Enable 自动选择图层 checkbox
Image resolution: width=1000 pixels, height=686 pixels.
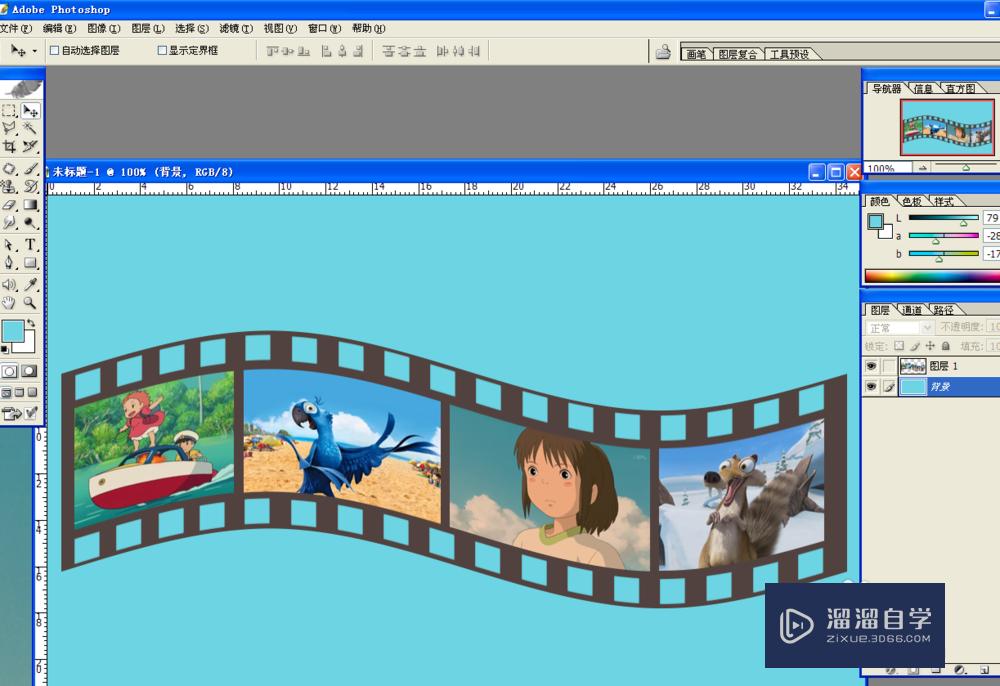tap(55, 50)
